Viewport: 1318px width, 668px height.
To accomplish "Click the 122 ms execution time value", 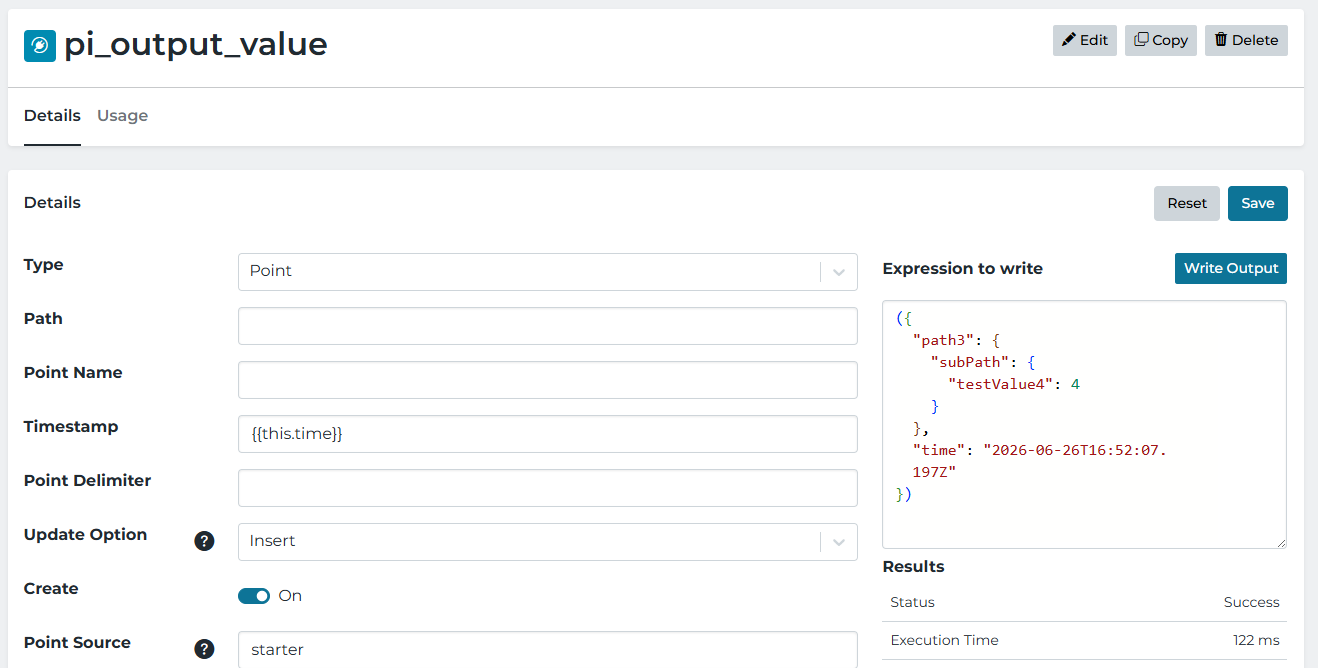I will (1256, 640).
